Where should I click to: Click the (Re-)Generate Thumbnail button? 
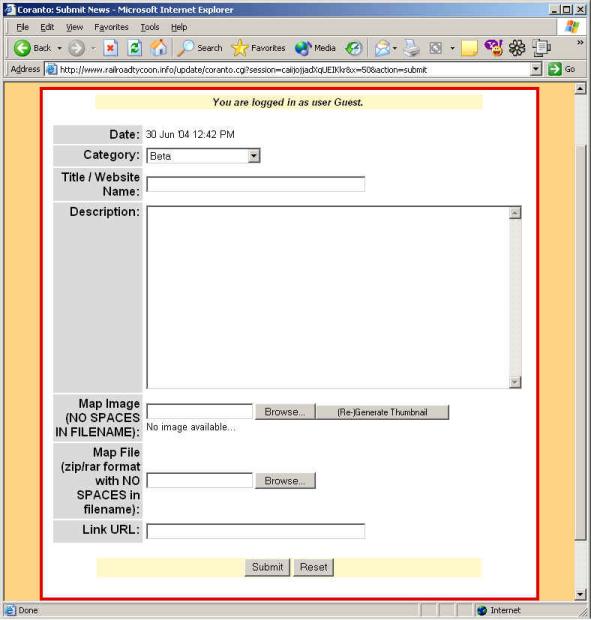382,412
